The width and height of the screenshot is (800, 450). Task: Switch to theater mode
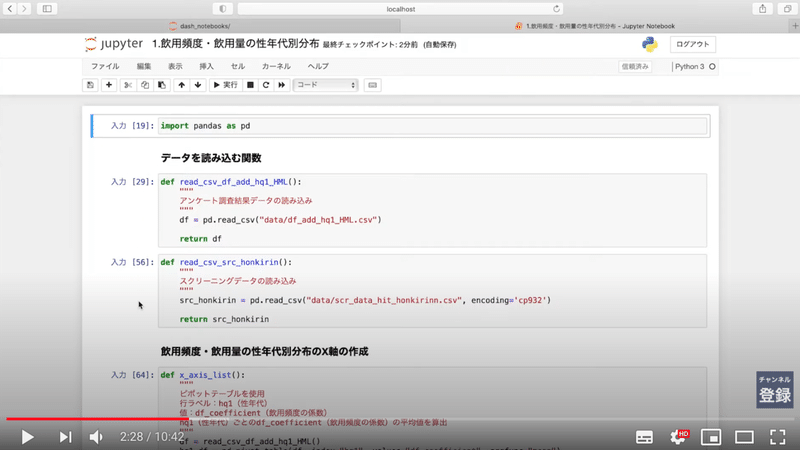(744, 437)
